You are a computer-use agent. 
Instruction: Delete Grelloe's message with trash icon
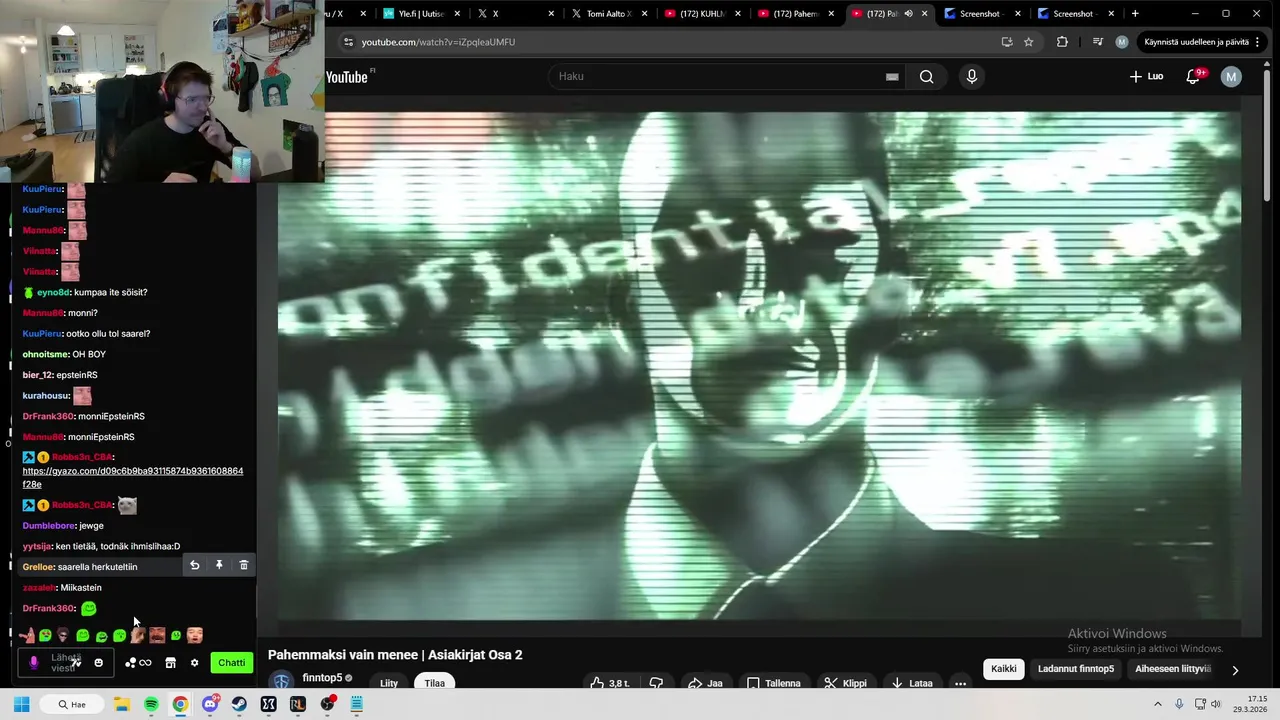pos(244,566)
